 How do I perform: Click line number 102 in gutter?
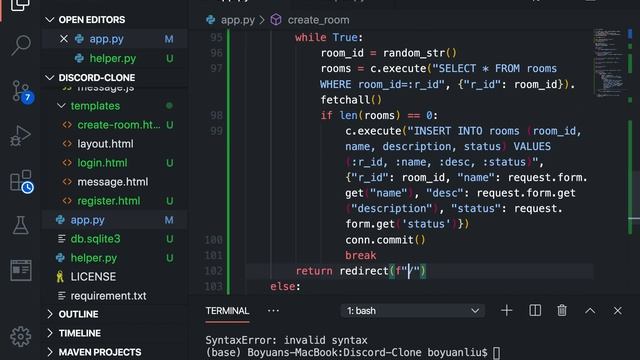[214, 271]
